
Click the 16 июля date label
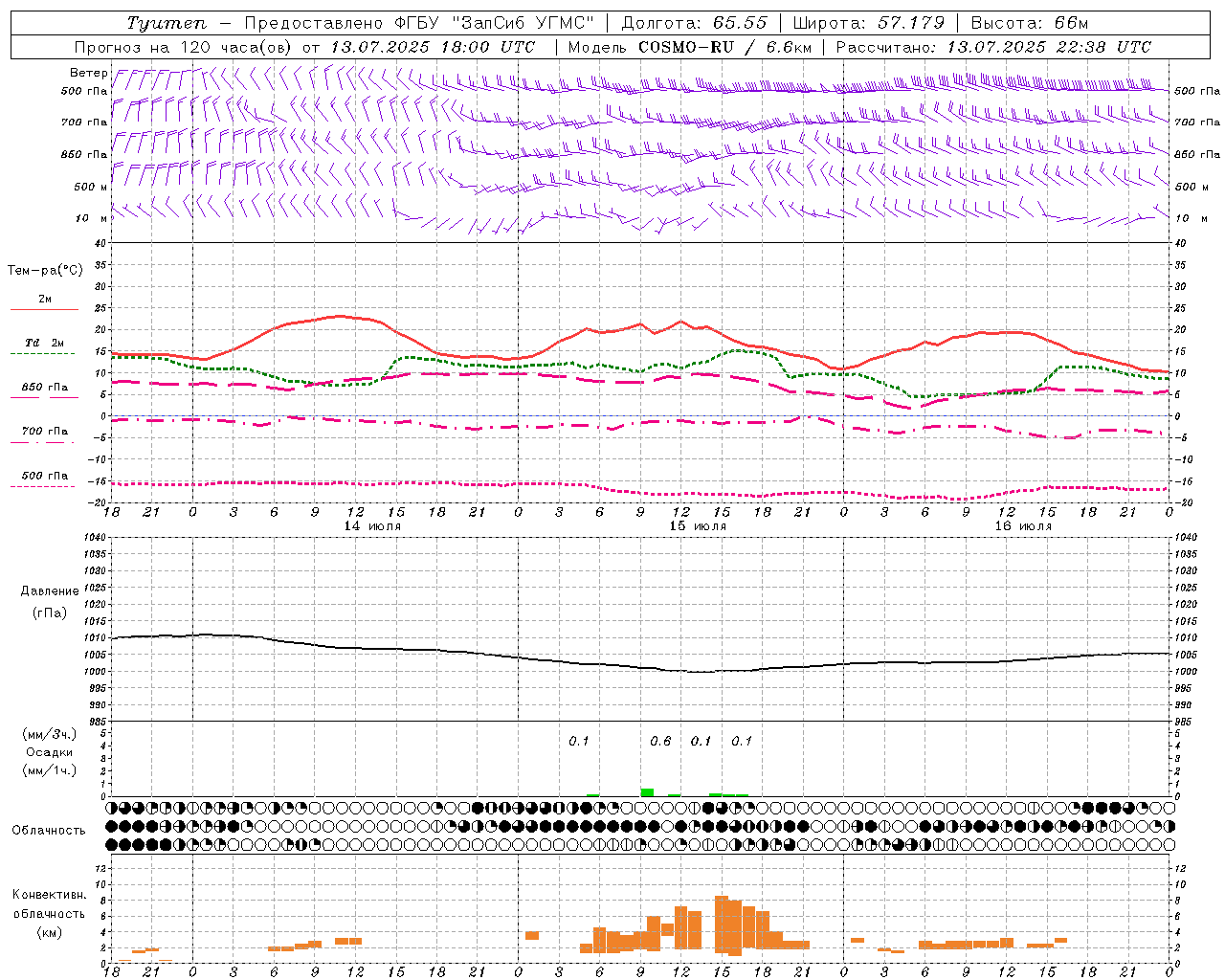pos(1023,526)
